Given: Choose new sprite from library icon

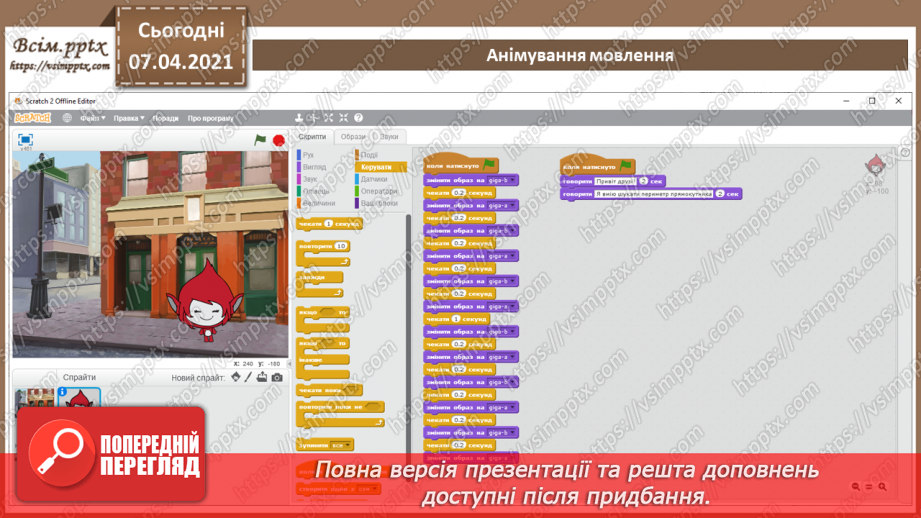Looking at the screenshot, I should [236, 377].
